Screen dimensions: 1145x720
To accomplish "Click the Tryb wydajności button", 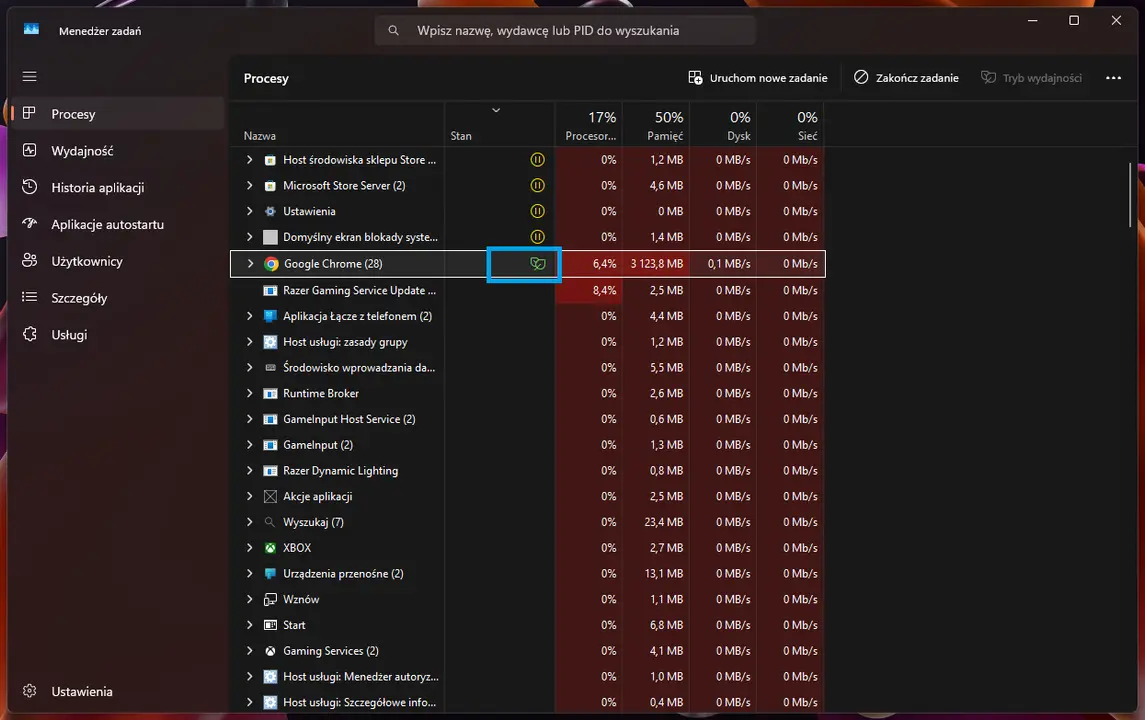I will pyautogui.click(x=1031, y=78).
